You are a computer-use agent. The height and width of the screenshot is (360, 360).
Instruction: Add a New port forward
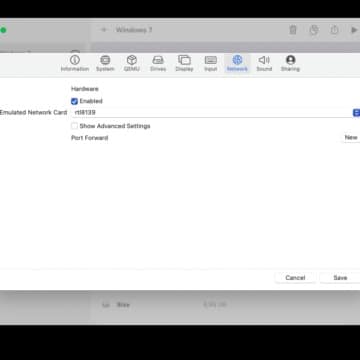[x=351, y=137]
